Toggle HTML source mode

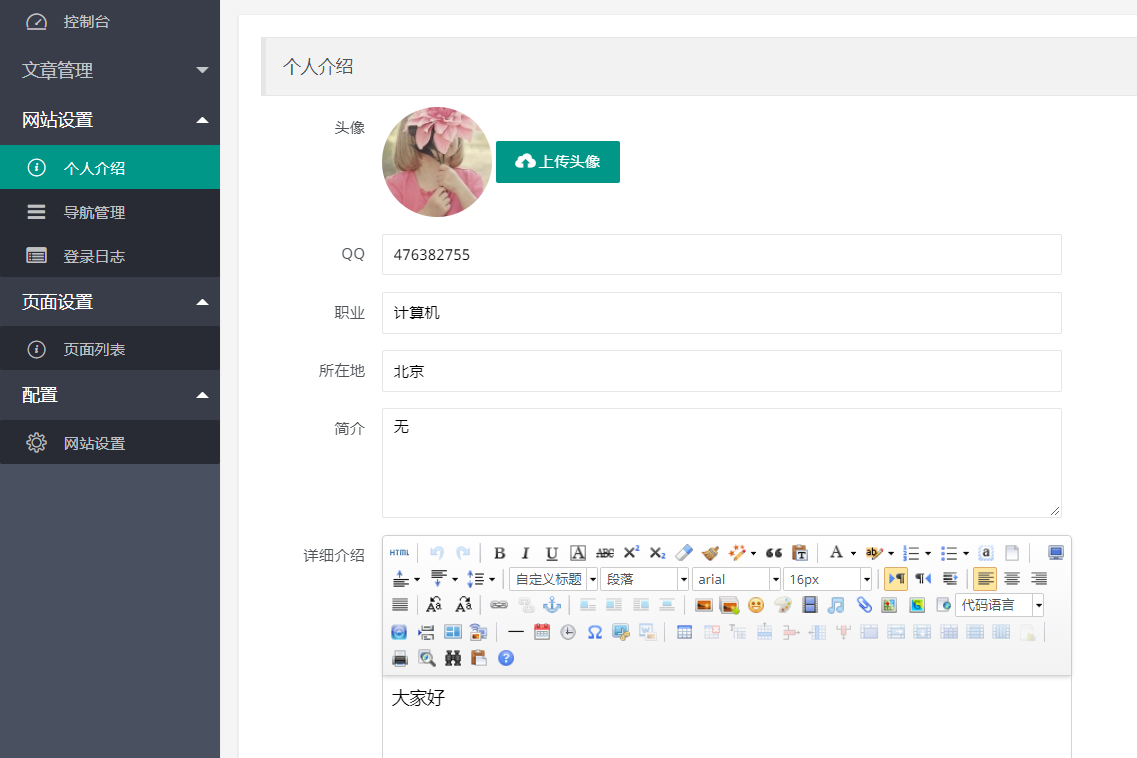point(399,553)
